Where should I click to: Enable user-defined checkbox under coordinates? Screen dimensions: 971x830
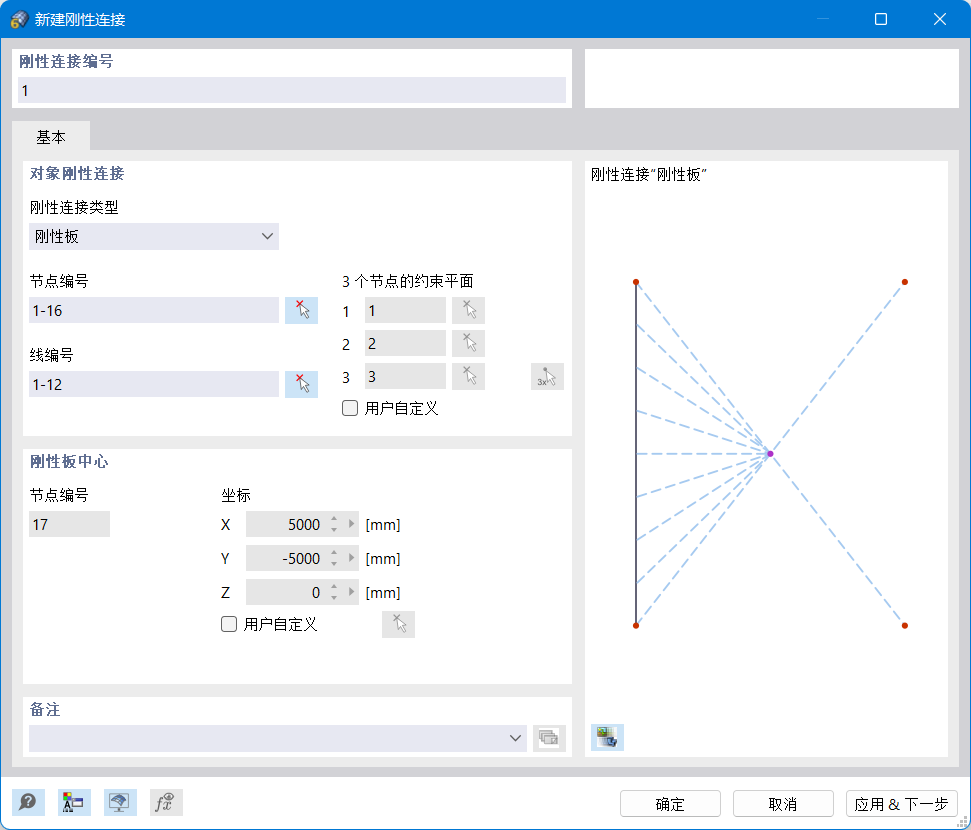point(229,624)
